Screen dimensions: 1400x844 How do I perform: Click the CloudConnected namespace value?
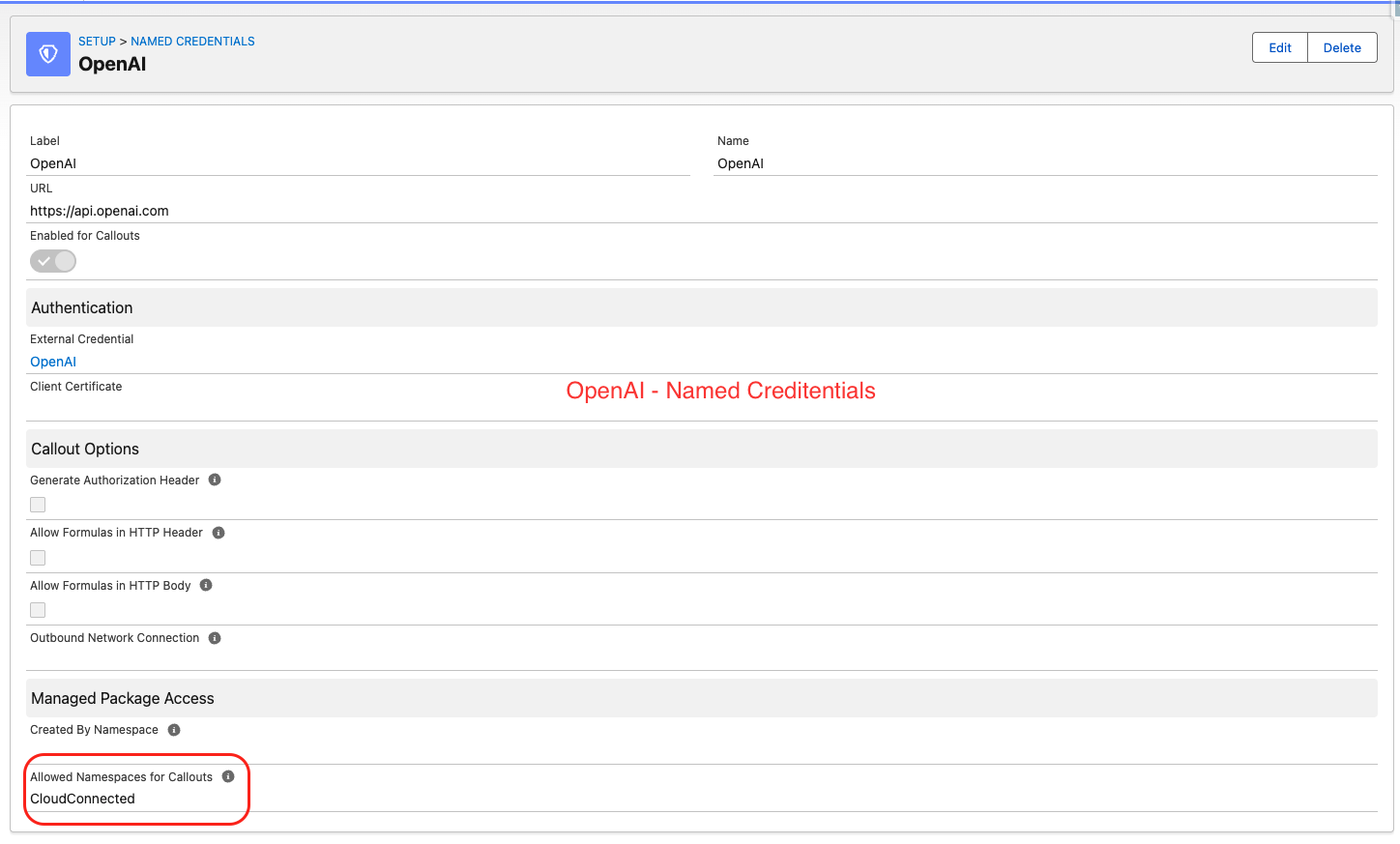(82, 799)
